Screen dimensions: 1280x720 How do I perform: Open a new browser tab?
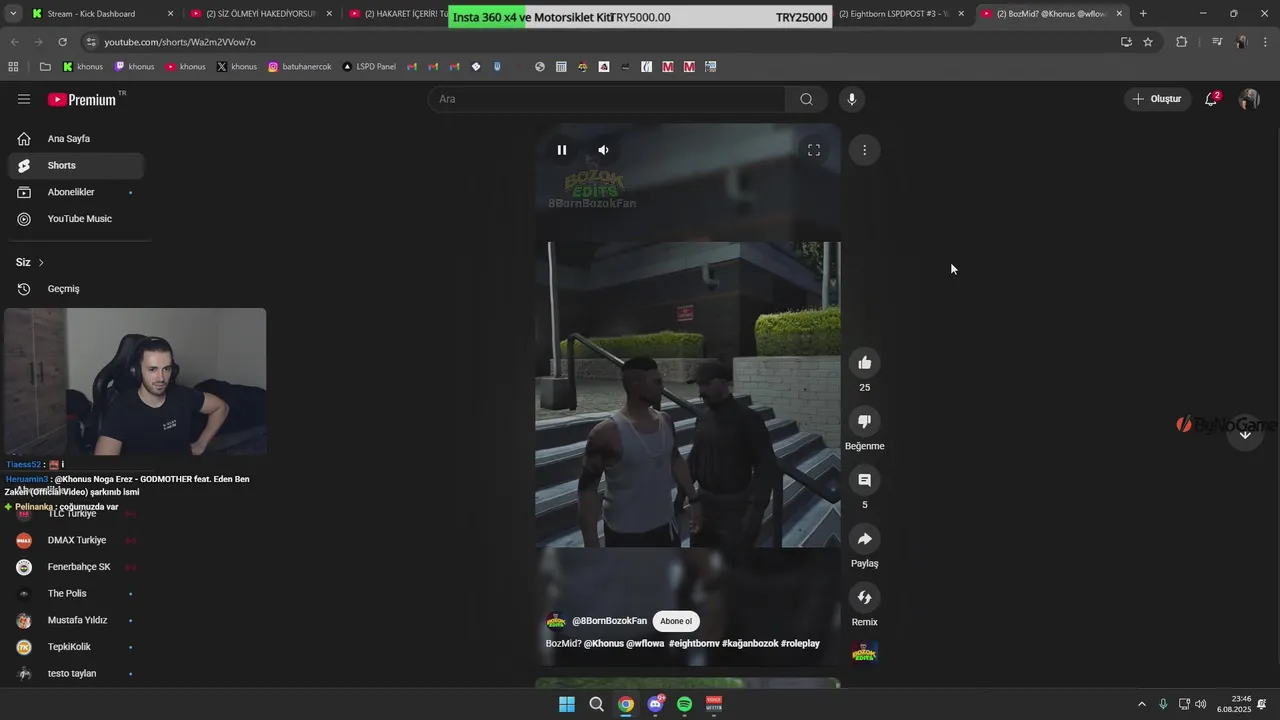pyautogui.click(x=1143, y=14)
